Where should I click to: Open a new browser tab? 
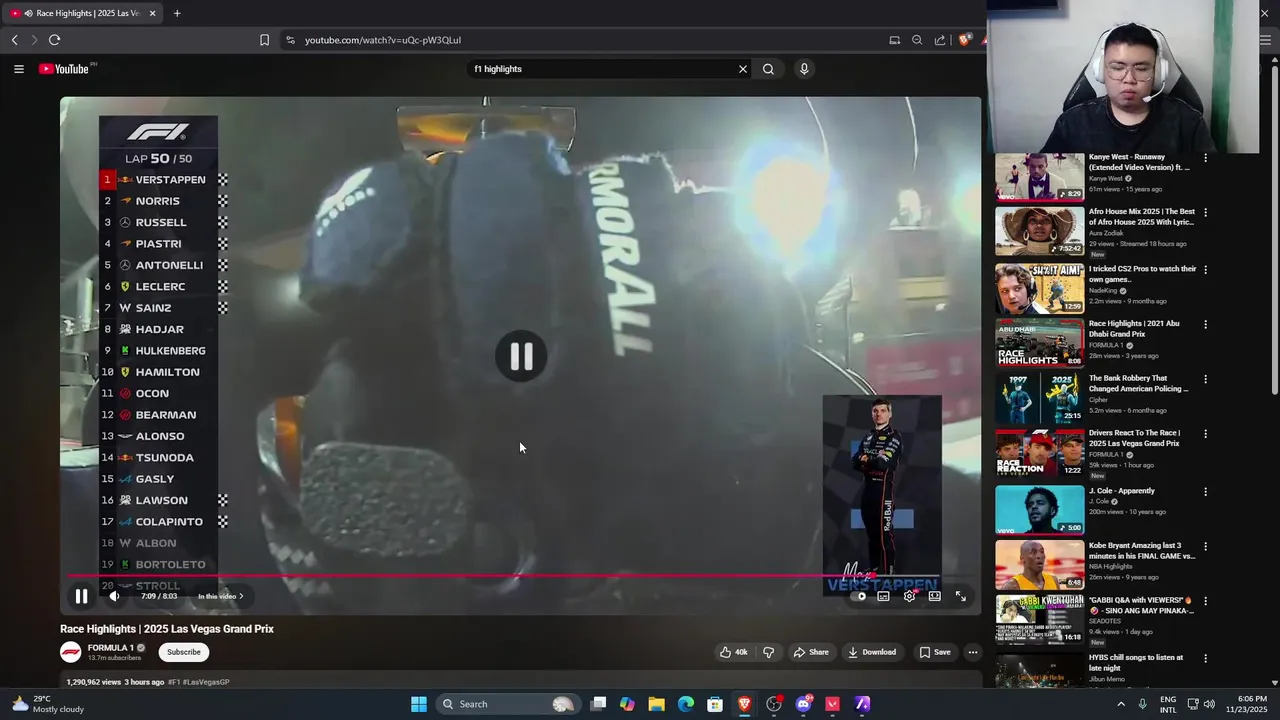(177, 13)
